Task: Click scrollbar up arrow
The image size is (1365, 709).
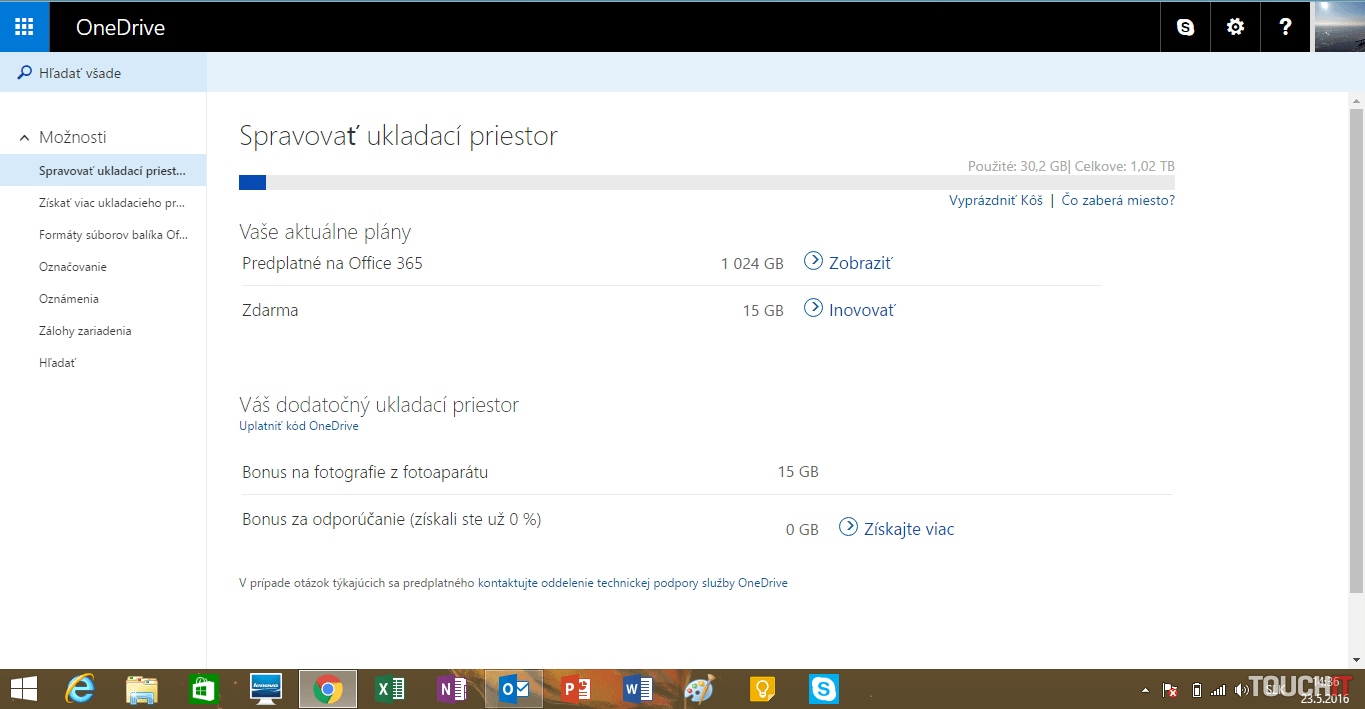Action: click(1357, 101)
